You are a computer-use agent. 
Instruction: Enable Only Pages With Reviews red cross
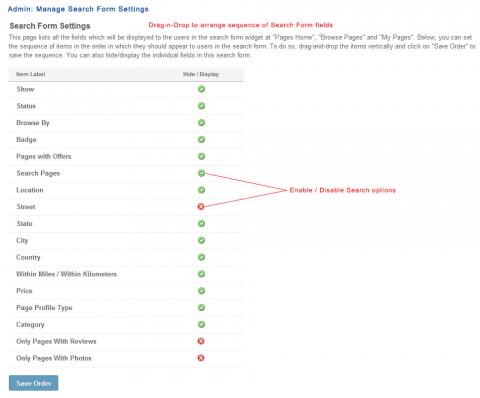(201, 341)
